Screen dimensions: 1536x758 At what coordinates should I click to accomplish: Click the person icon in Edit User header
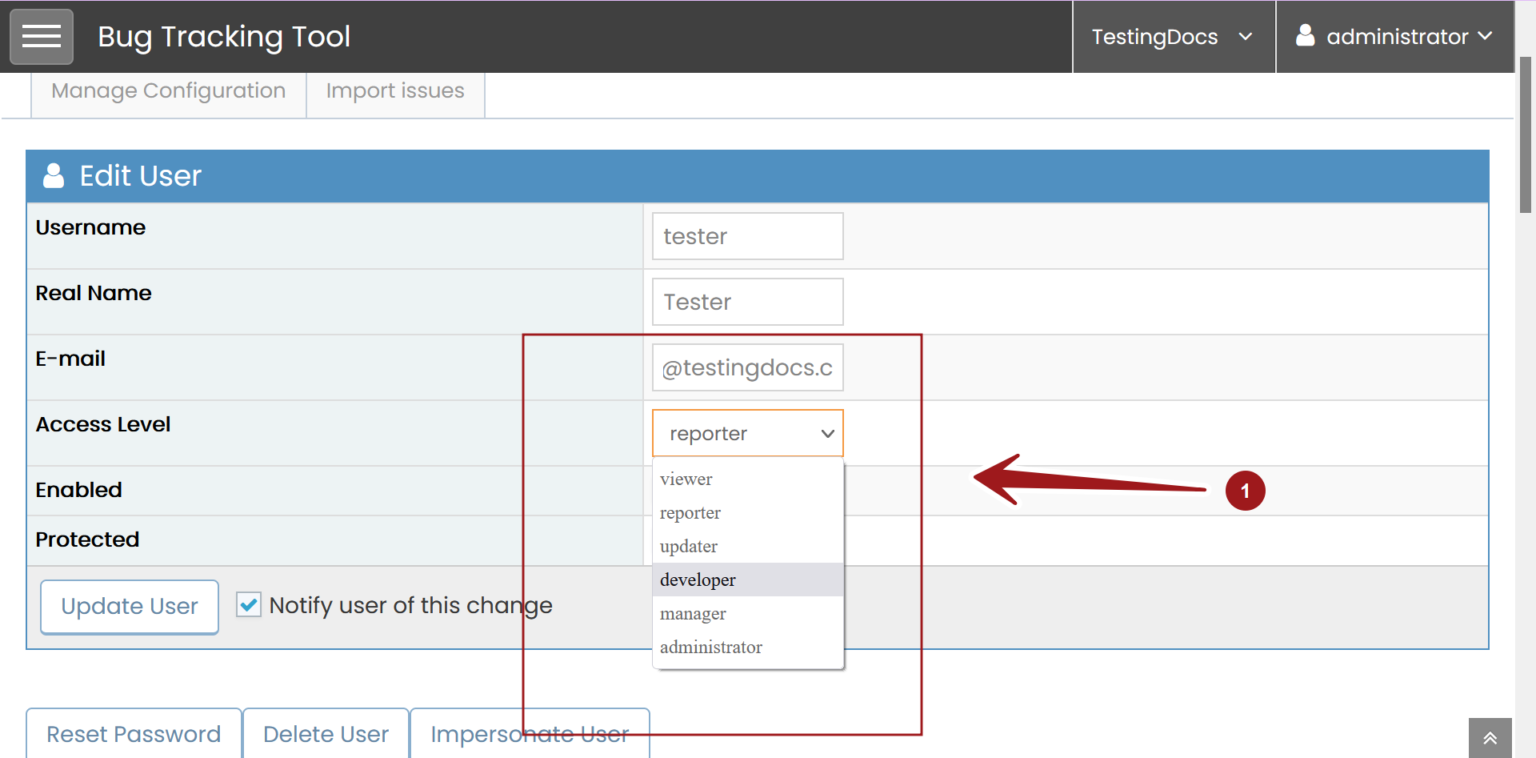tap(52, 174)
